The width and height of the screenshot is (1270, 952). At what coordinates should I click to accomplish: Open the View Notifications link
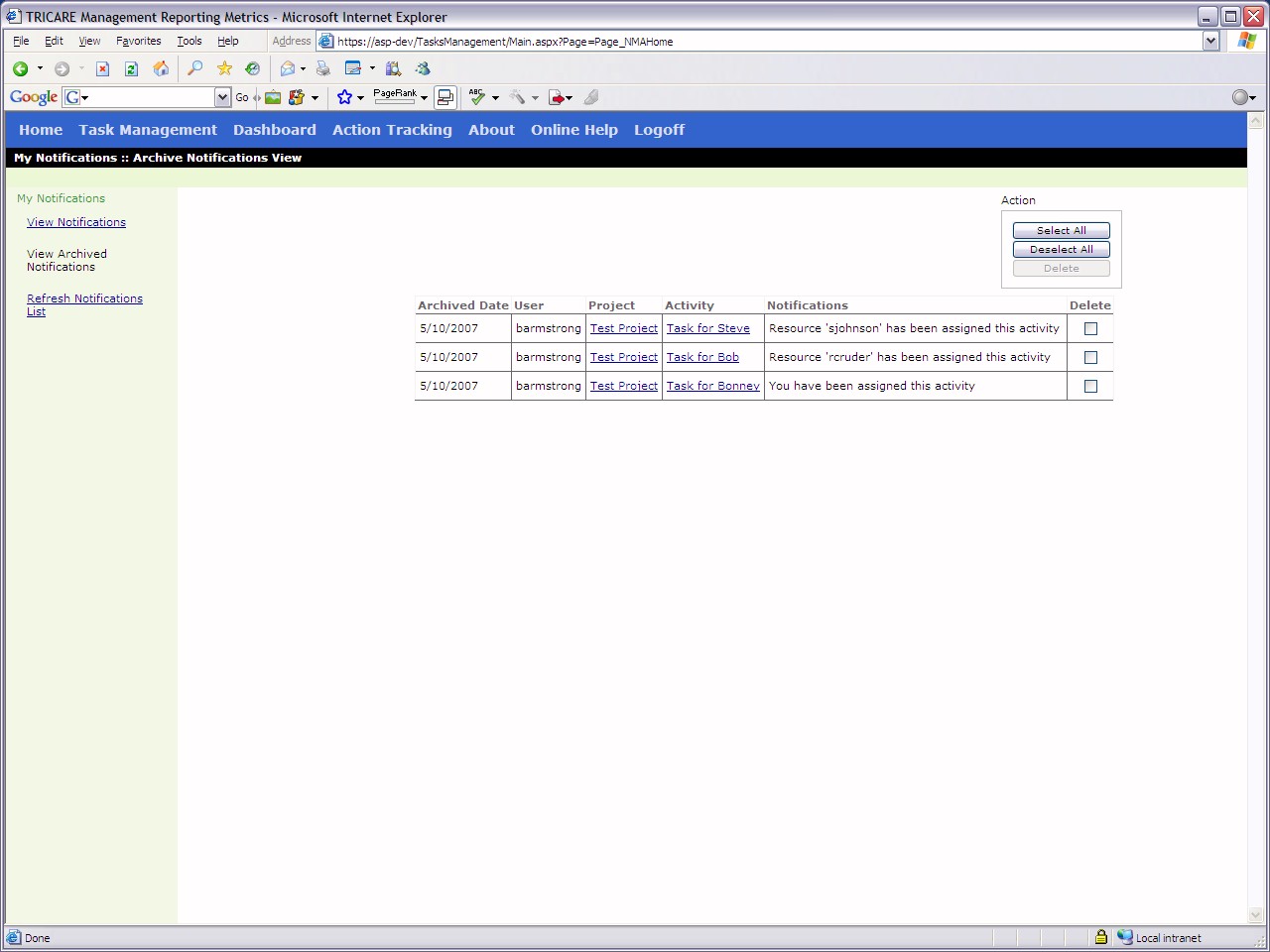(76, 222)
